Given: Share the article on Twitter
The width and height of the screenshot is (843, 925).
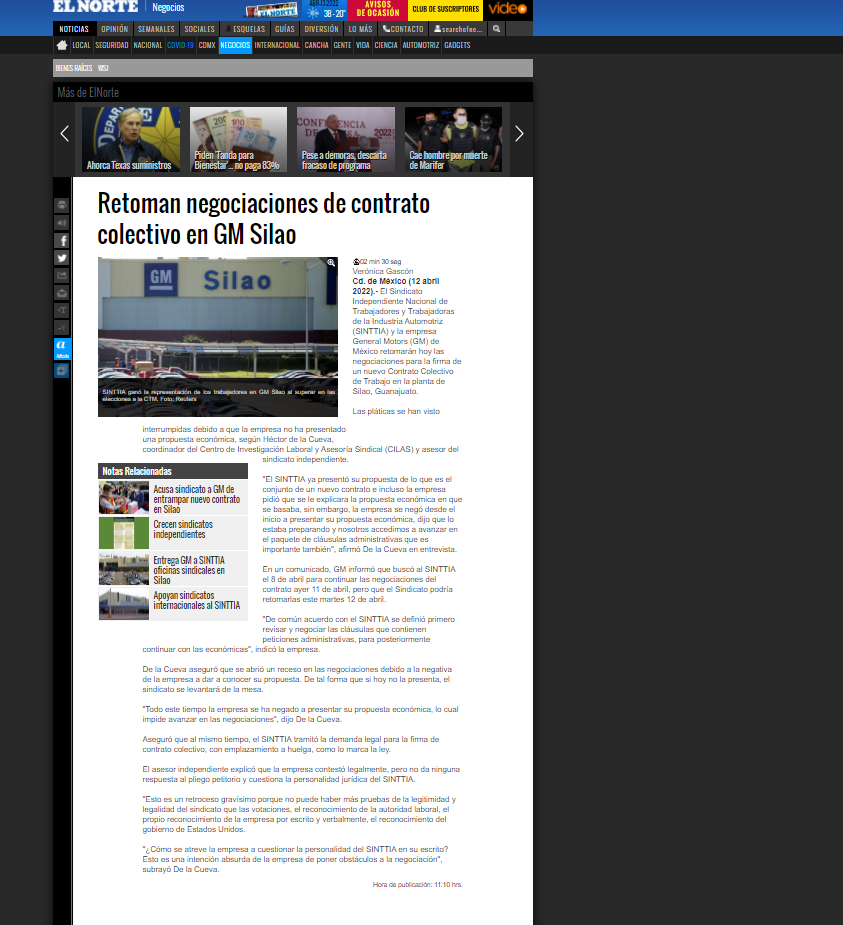Looking at the screenshot, I should coord(62,258).
